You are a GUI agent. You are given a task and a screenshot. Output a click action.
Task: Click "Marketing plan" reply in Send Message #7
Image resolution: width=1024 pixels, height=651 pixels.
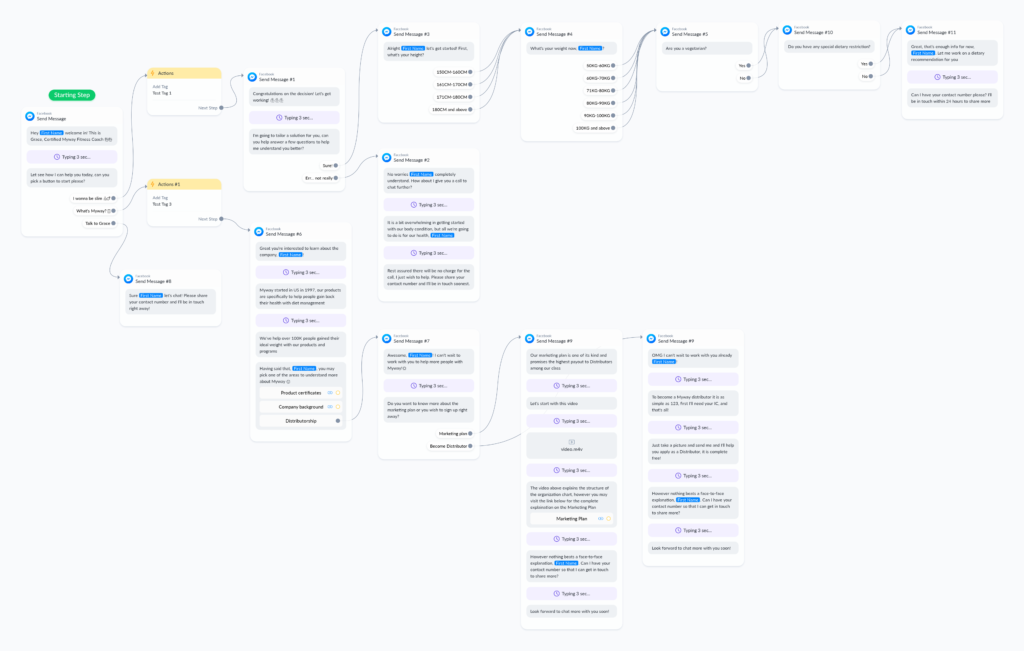pos(455,434)
